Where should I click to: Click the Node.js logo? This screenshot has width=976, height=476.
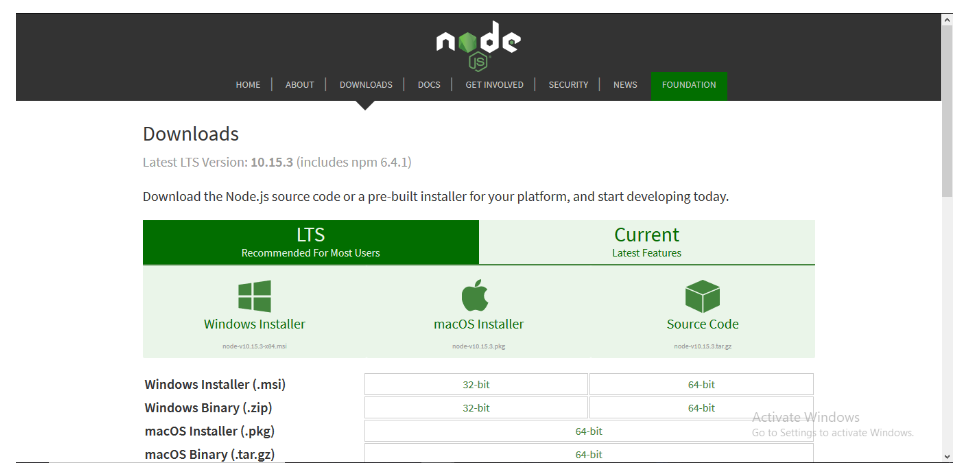[478, 46]
